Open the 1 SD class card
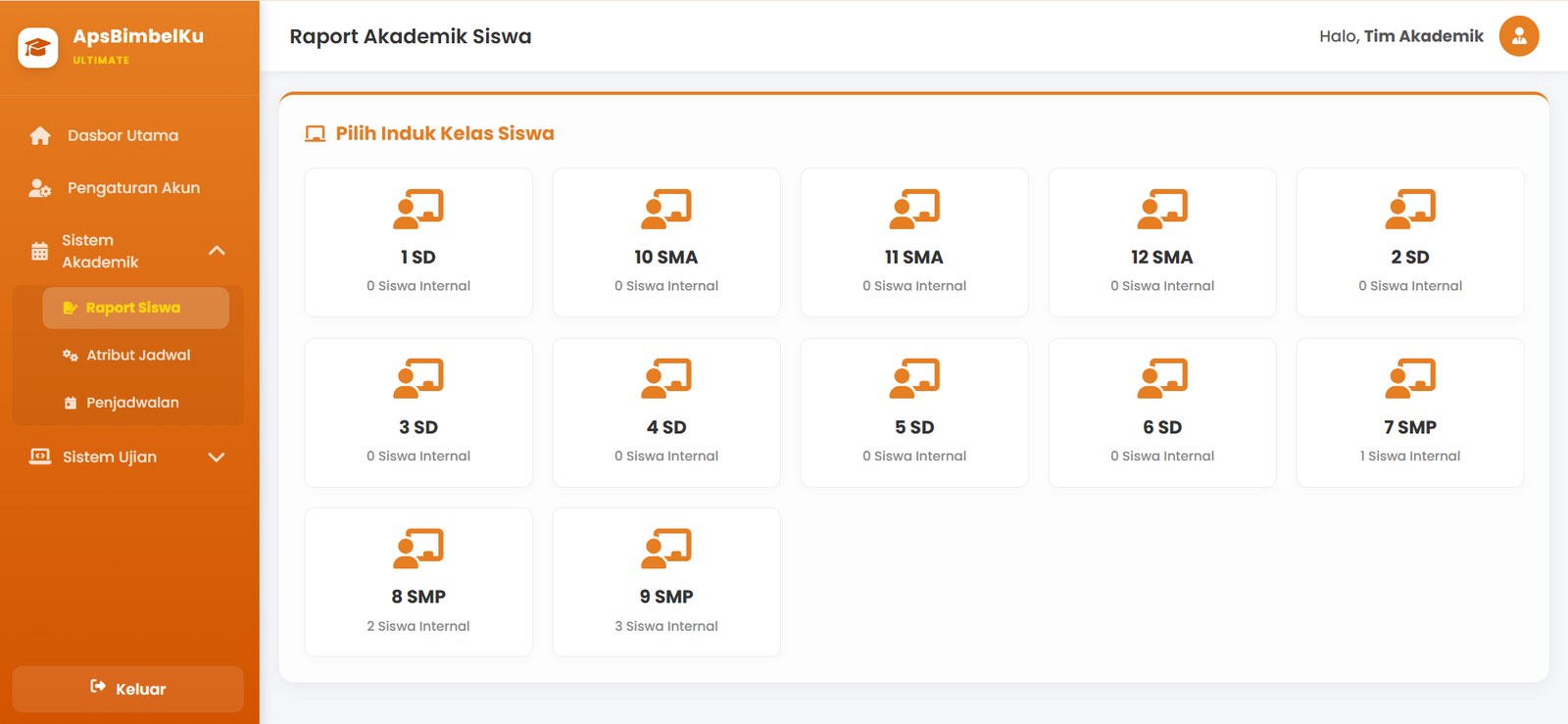The image size is (1568, 724). click(418, 242)
